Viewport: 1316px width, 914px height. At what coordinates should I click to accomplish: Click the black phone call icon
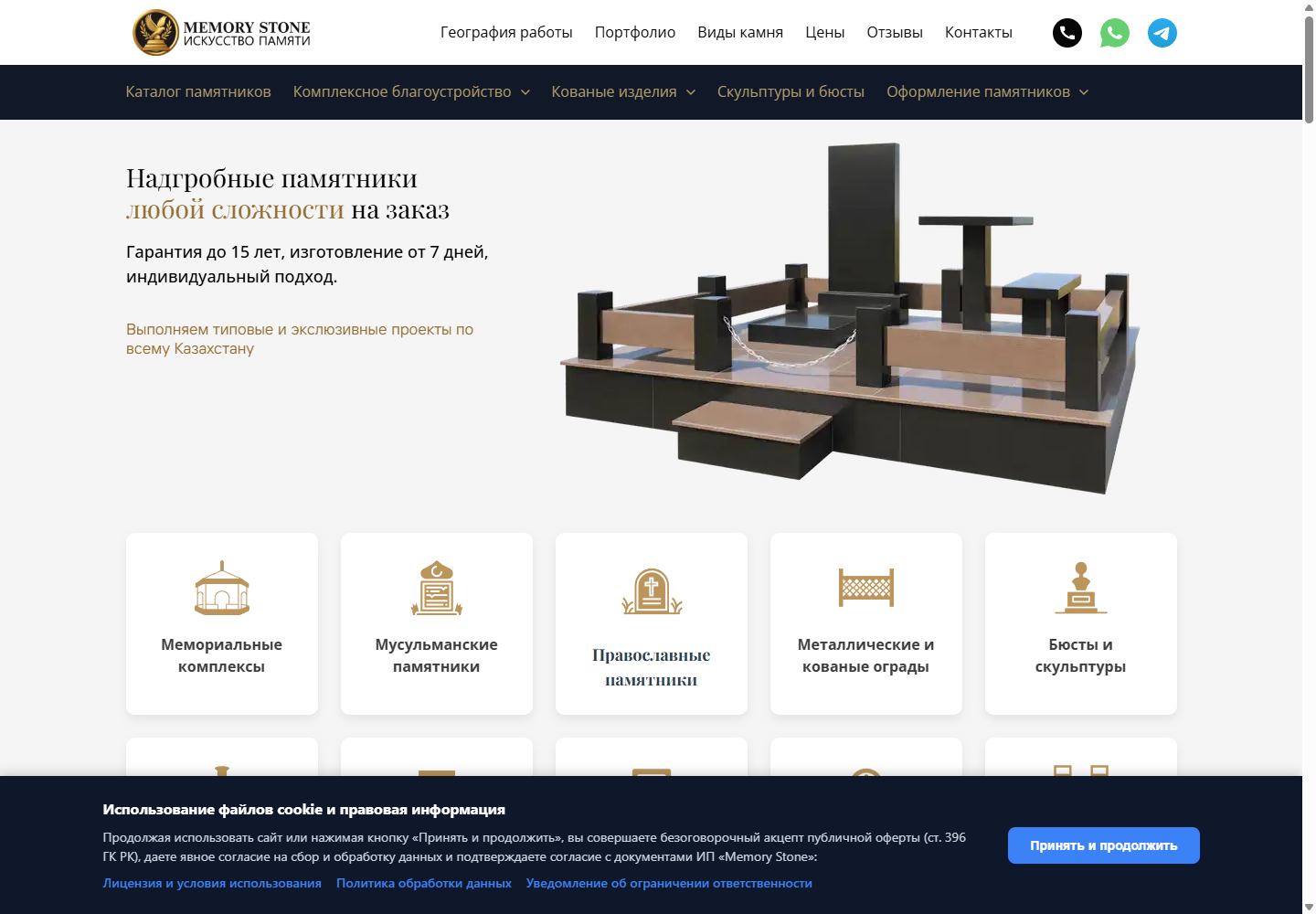(1067, 33)
